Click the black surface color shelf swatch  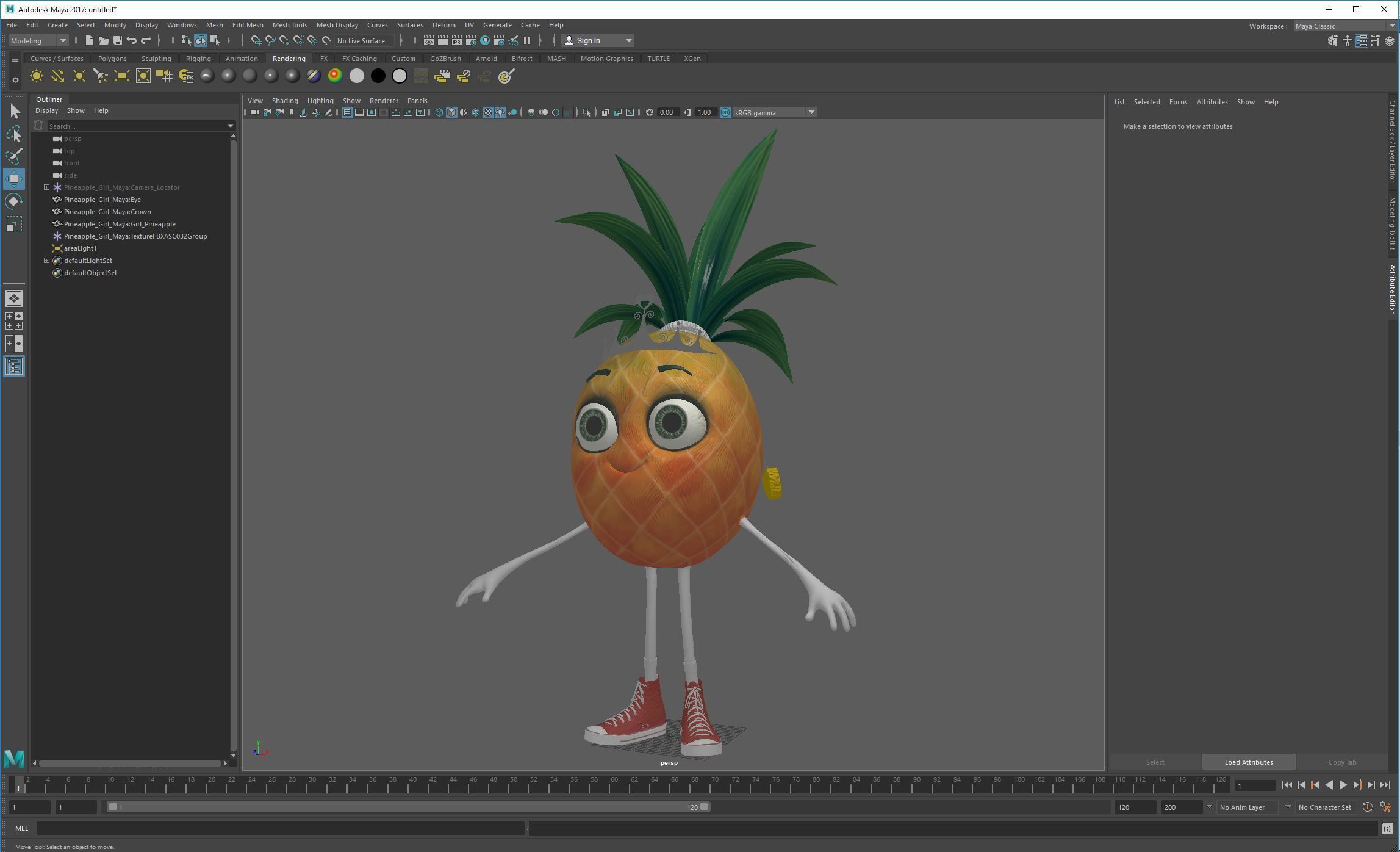click(x=378, y=76)
